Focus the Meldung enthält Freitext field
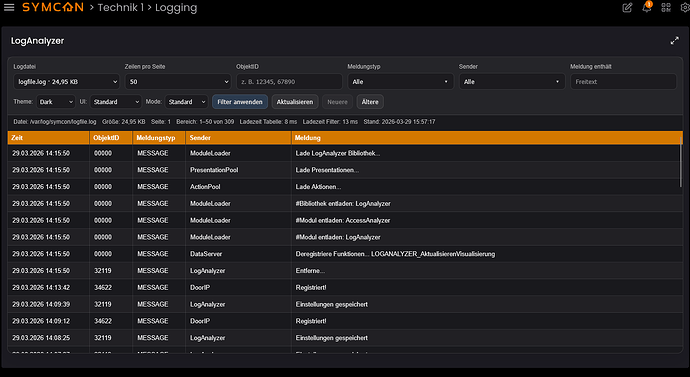Screen dimensions: 690x377 [623, 82]
